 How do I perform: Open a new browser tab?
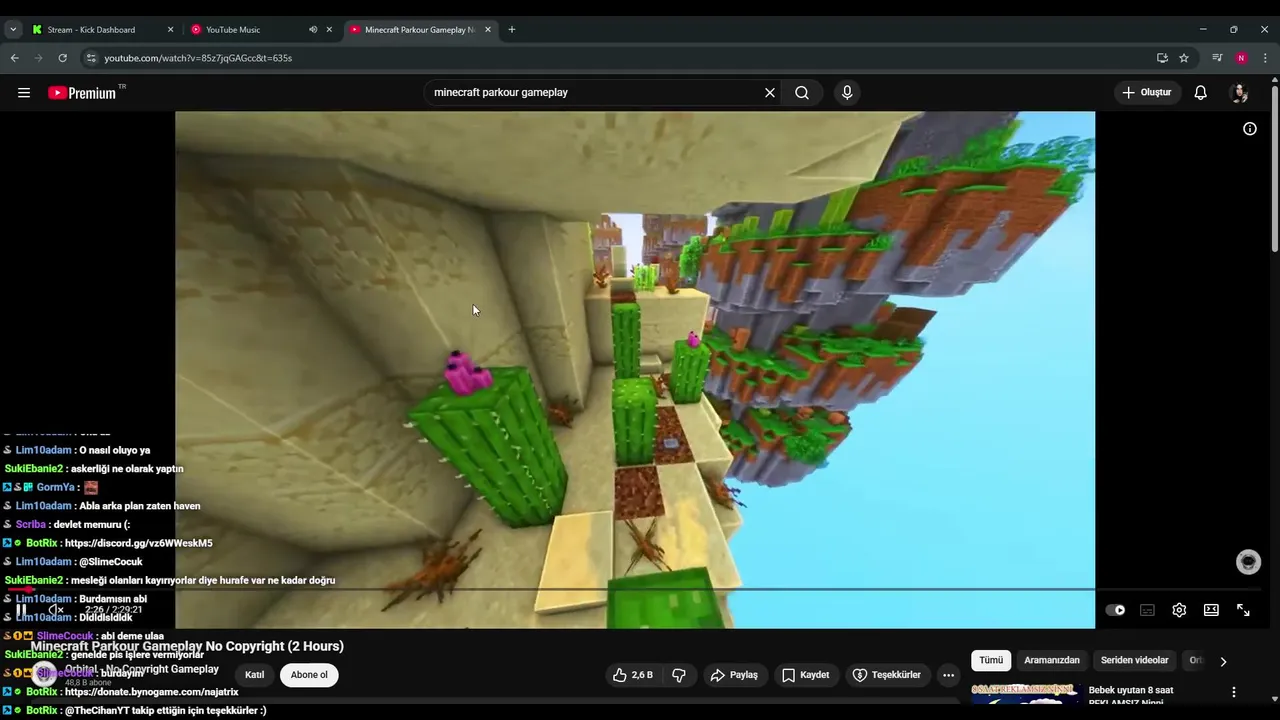(x=512, y=30)
